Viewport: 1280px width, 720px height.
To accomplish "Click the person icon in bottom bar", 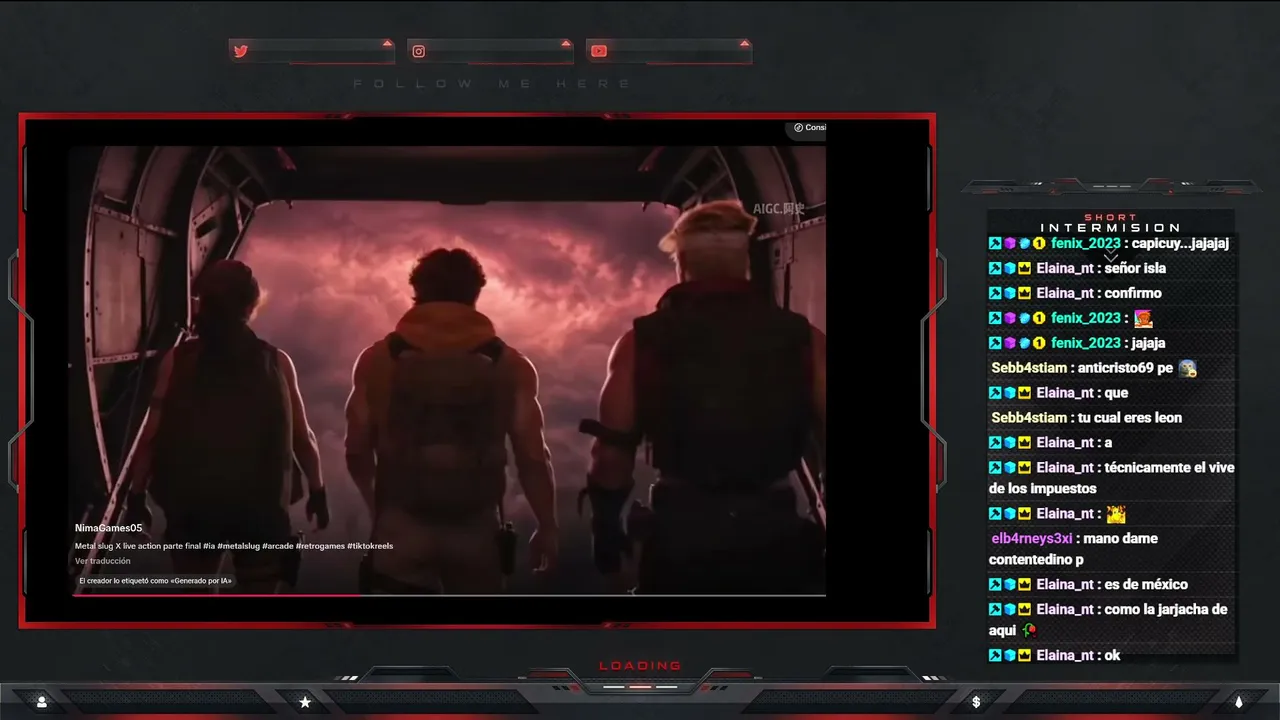I will click(42, 702).
